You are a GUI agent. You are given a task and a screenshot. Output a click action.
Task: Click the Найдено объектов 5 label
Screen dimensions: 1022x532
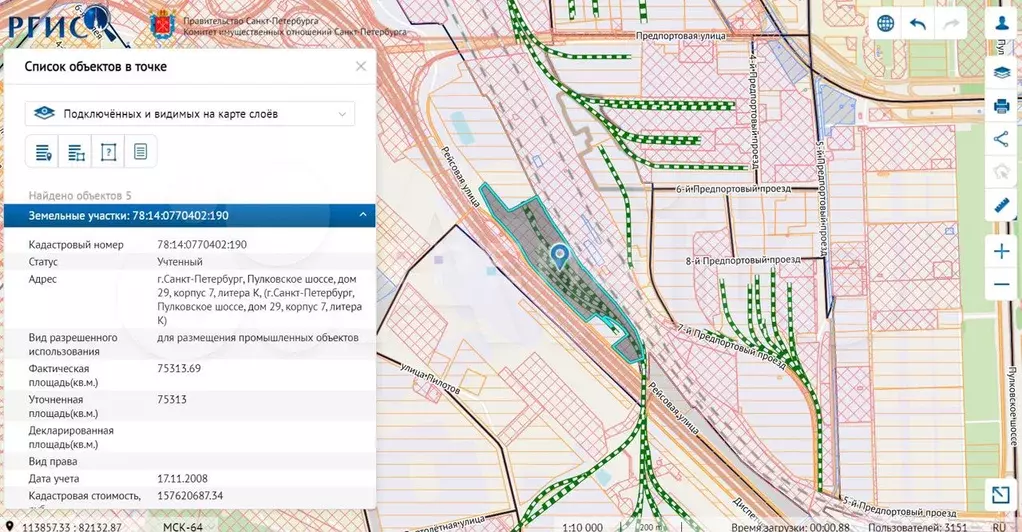80,196
